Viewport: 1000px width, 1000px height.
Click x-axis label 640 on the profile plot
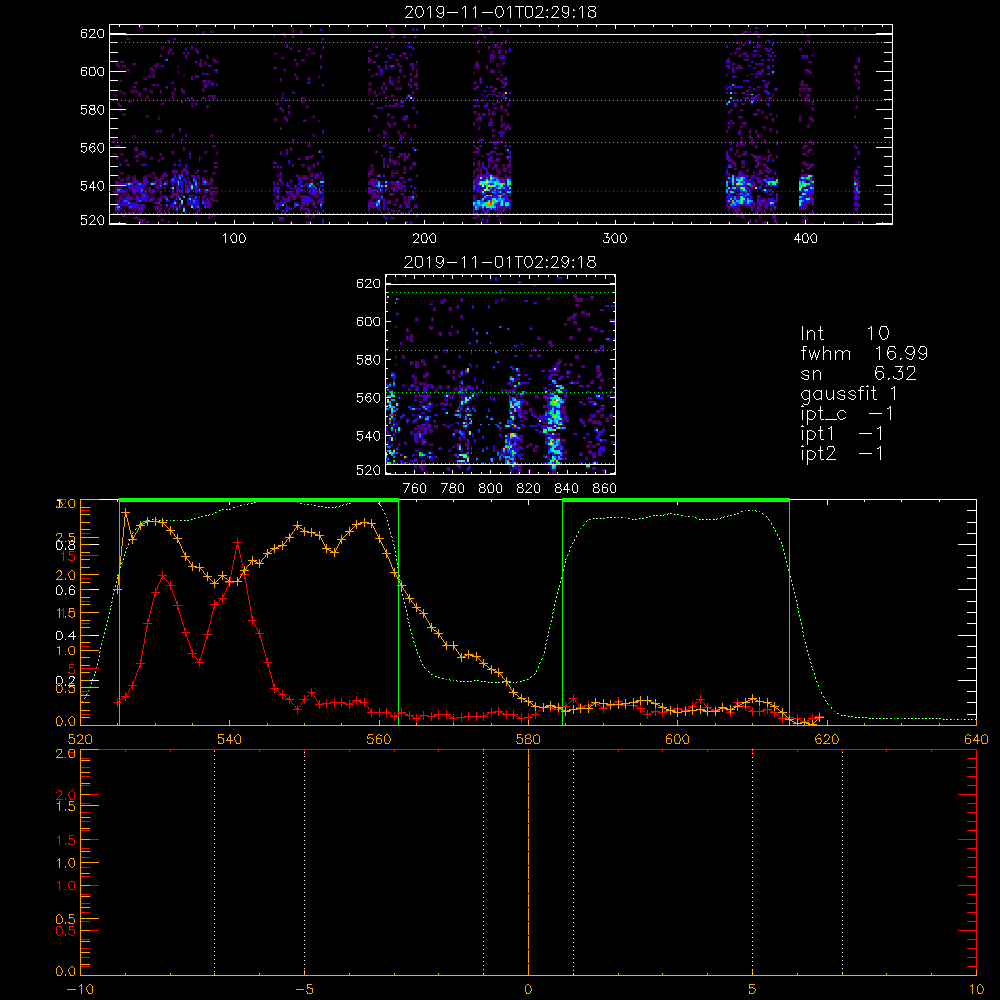coord(976,740)
